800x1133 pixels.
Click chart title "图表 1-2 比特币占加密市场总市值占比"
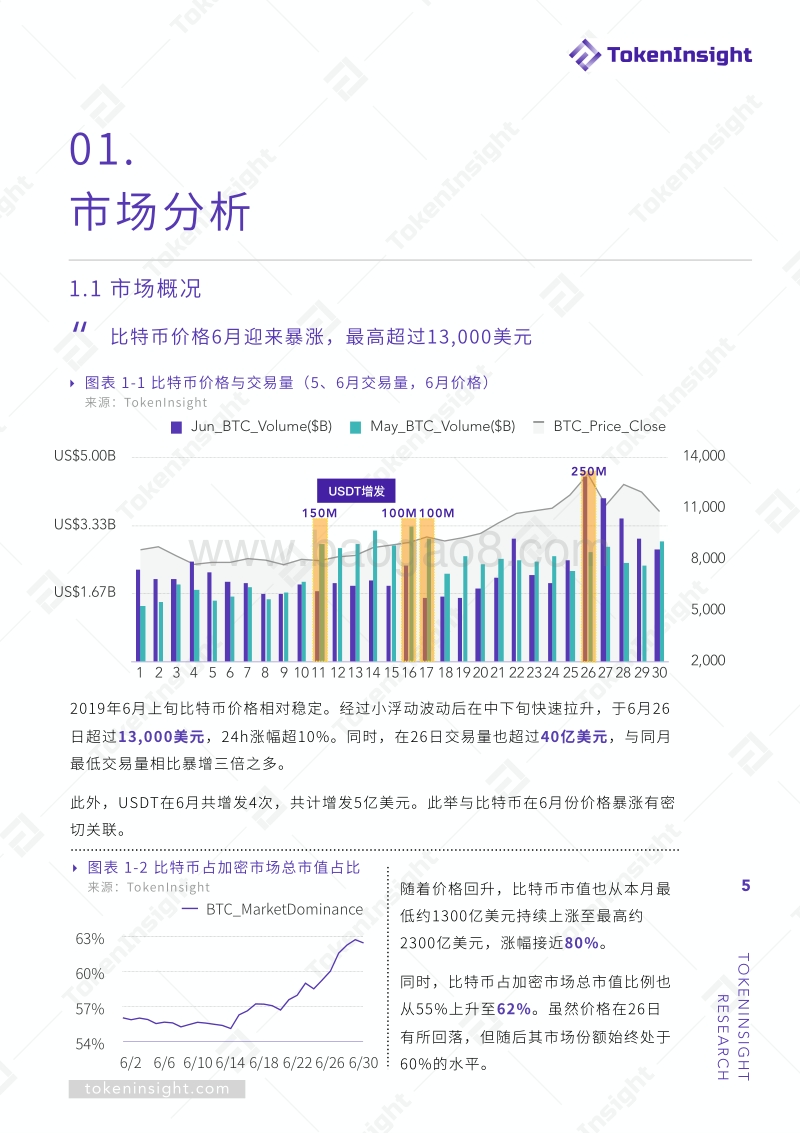coord(224,867)
